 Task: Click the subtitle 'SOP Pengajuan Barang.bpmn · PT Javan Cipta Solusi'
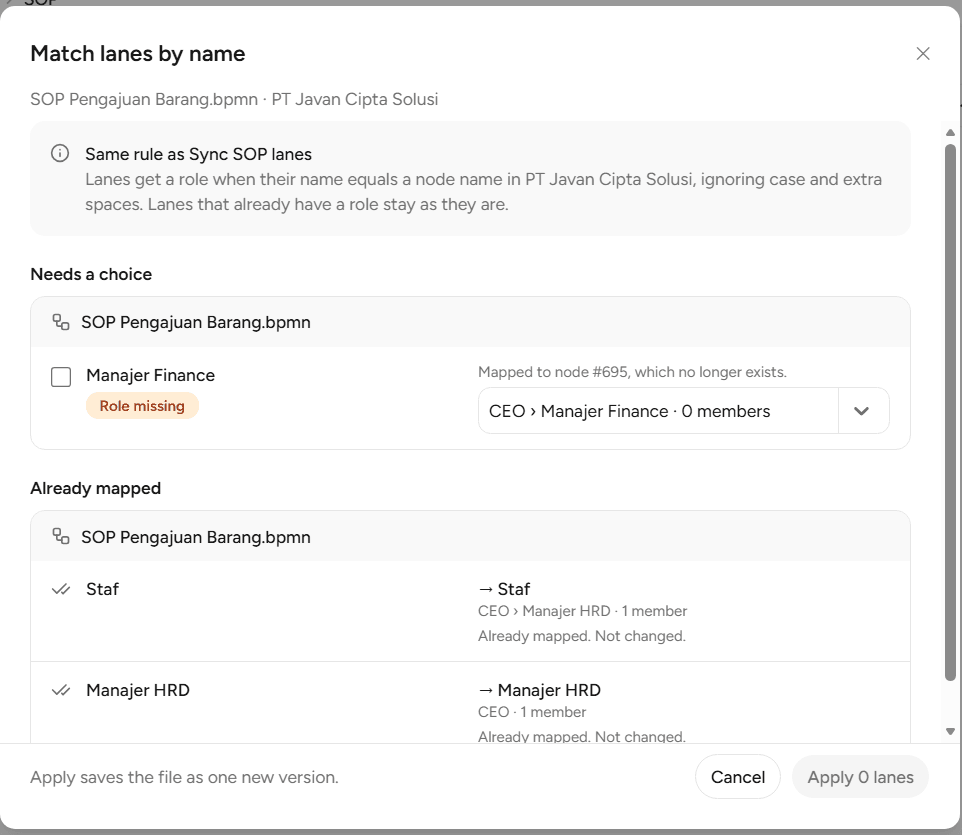234,99
